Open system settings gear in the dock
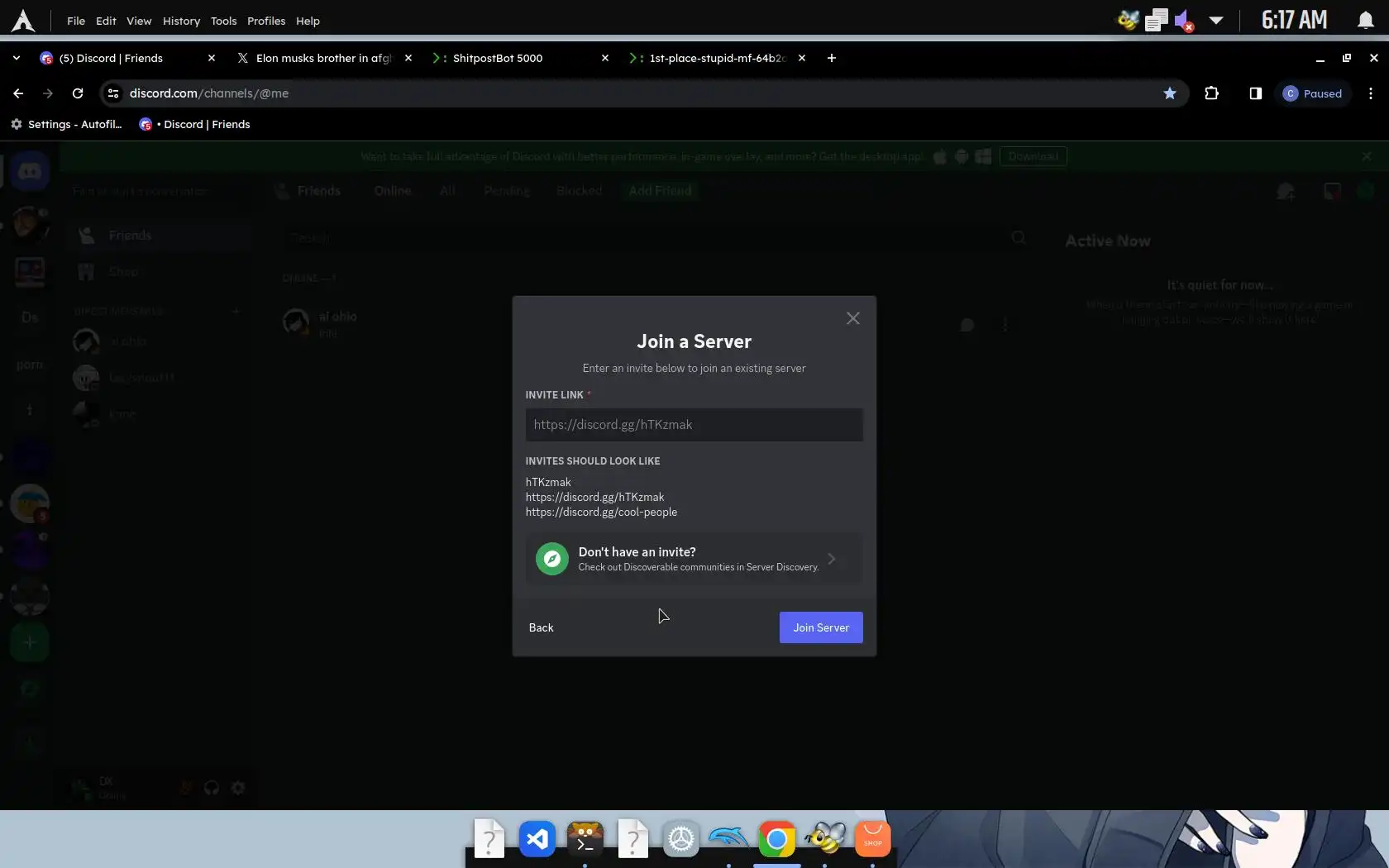The height and width of the screenshot is (868, 1389). coord(681,840)
